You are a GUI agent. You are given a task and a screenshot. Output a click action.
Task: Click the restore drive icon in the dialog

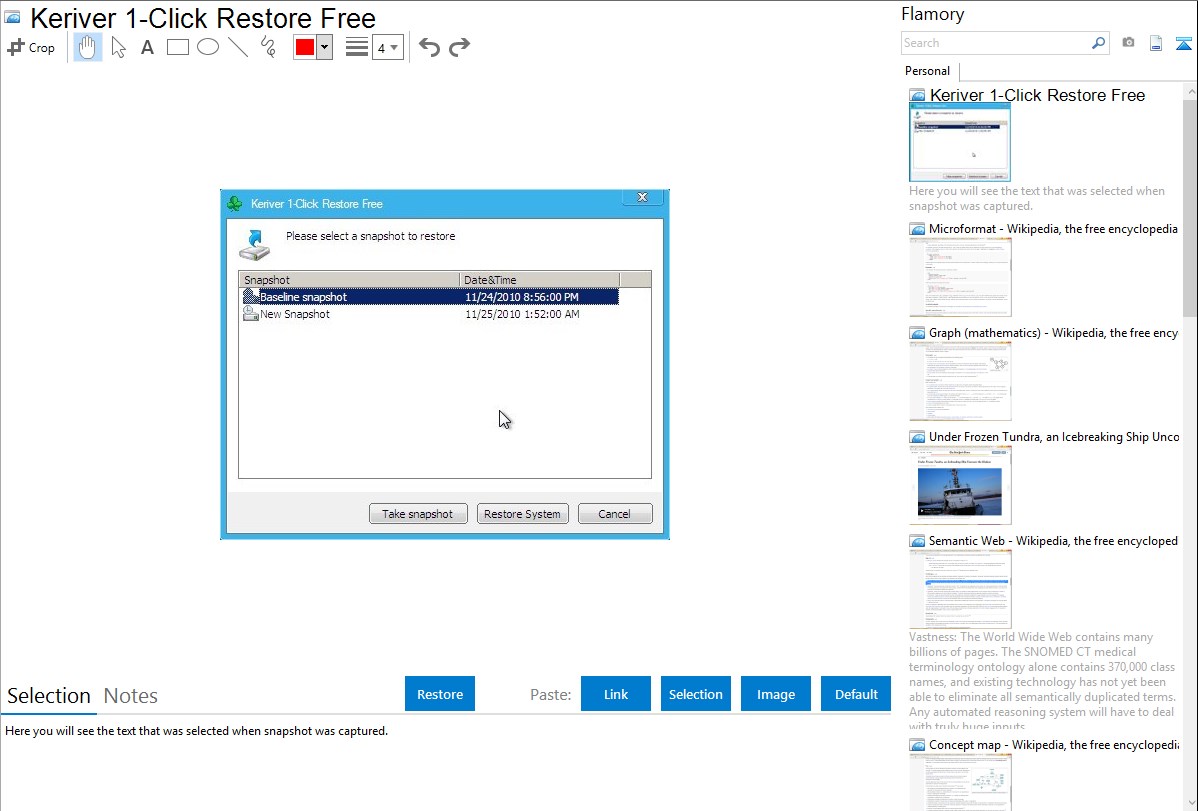(x=254, y=245)
